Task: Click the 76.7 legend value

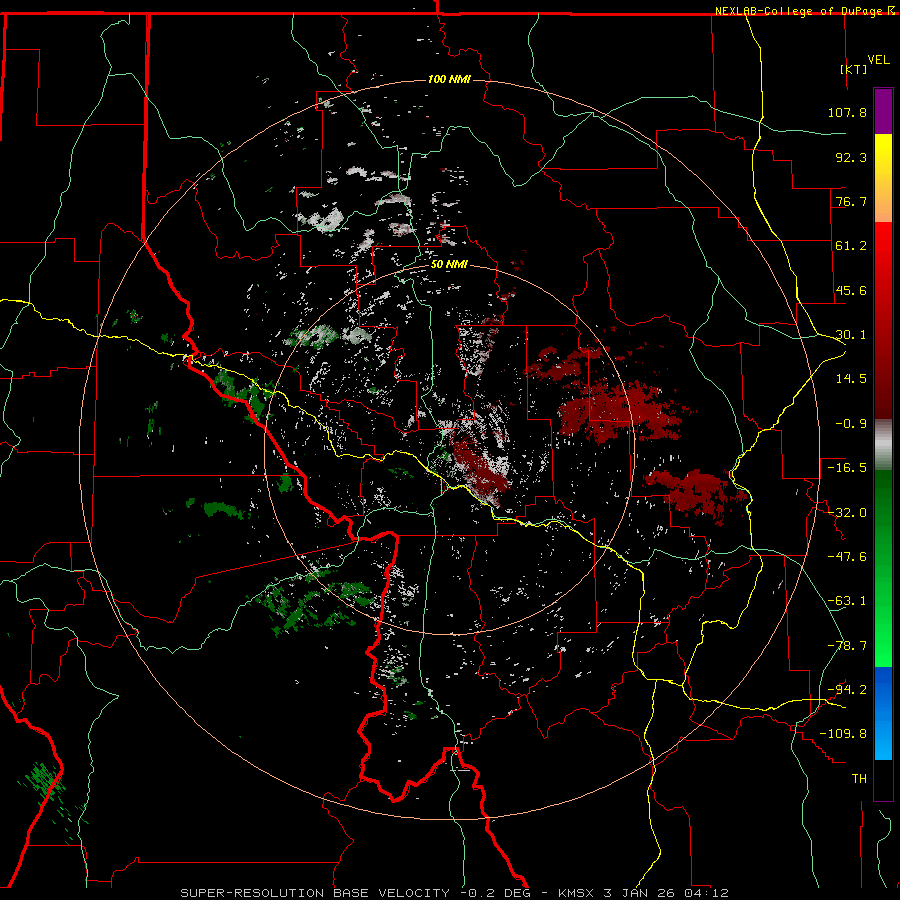Action: (851, 201)
